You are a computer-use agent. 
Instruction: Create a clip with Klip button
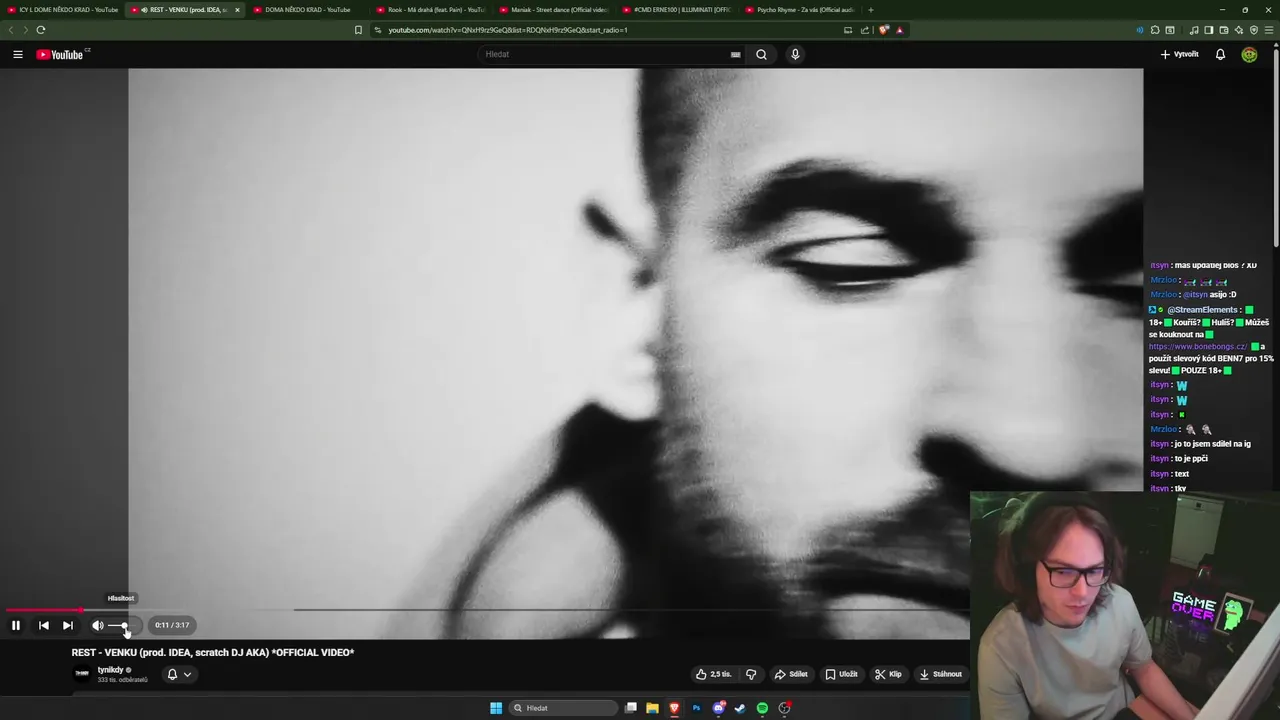[x=888, y=674]
